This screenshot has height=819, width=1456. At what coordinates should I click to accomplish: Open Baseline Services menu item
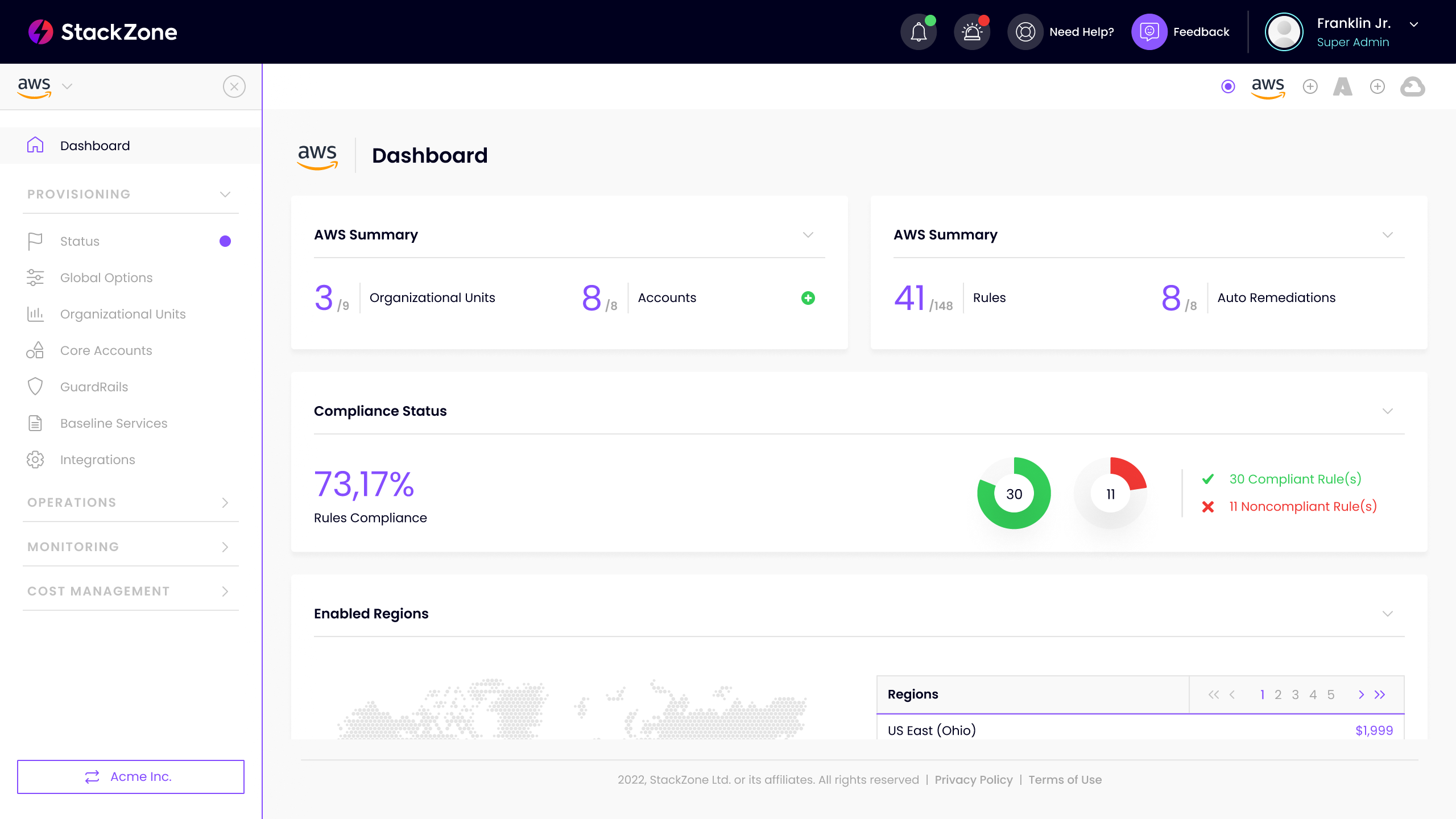(131, 423)
